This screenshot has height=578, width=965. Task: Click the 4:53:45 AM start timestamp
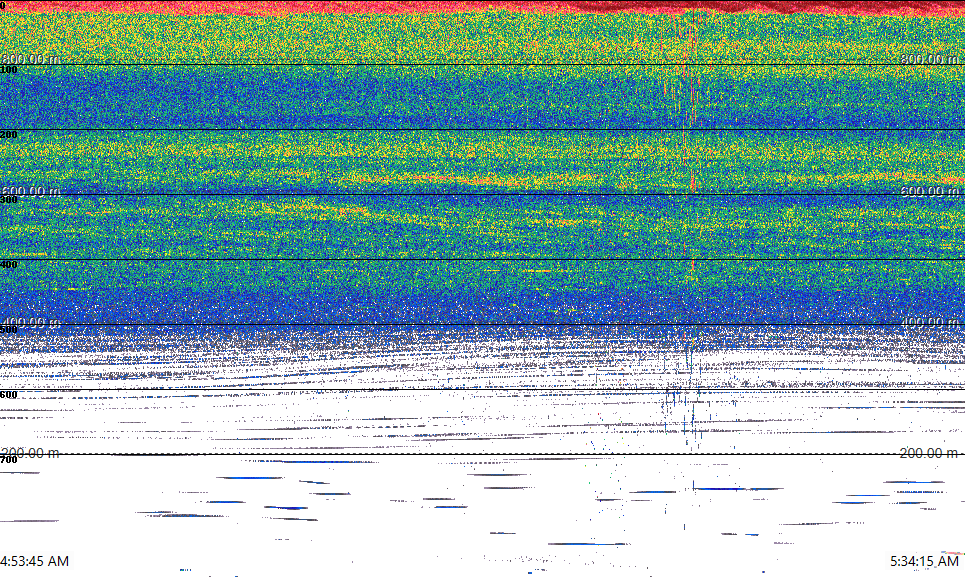click(34, 561)
